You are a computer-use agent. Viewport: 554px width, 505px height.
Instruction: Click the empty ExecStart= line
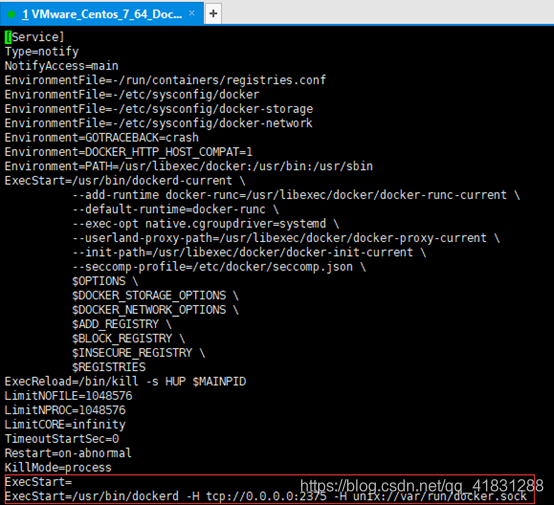tap(38, 482)
